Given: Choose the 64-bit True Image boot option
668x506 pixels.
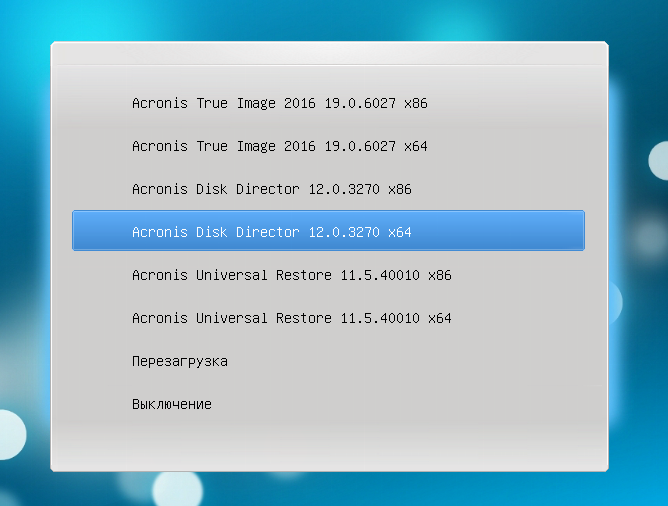Looking at the screenshot, I should [280, 146].
